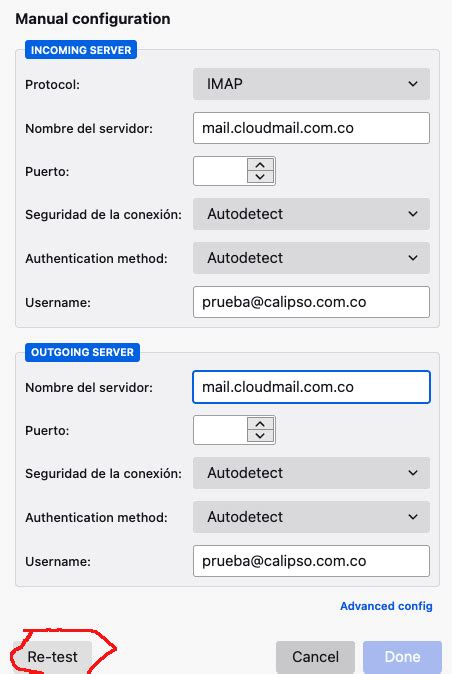Image resolution: width=452 pixels, height=674 pixels.
Task: Click the outgoing Username field
Action: 311,561
